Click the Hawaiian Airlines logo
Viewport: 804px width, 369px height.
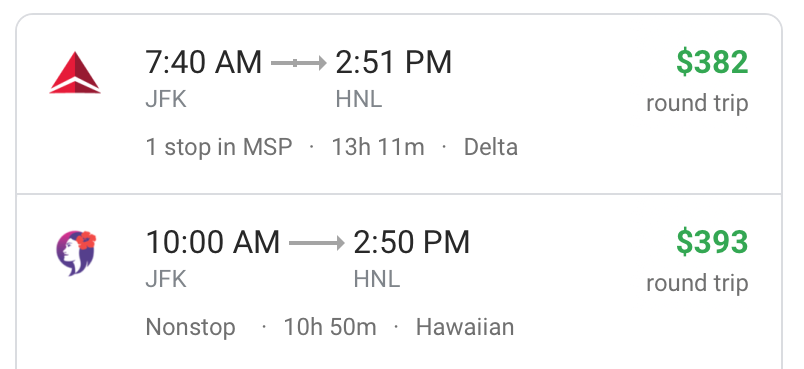[76, 253]
